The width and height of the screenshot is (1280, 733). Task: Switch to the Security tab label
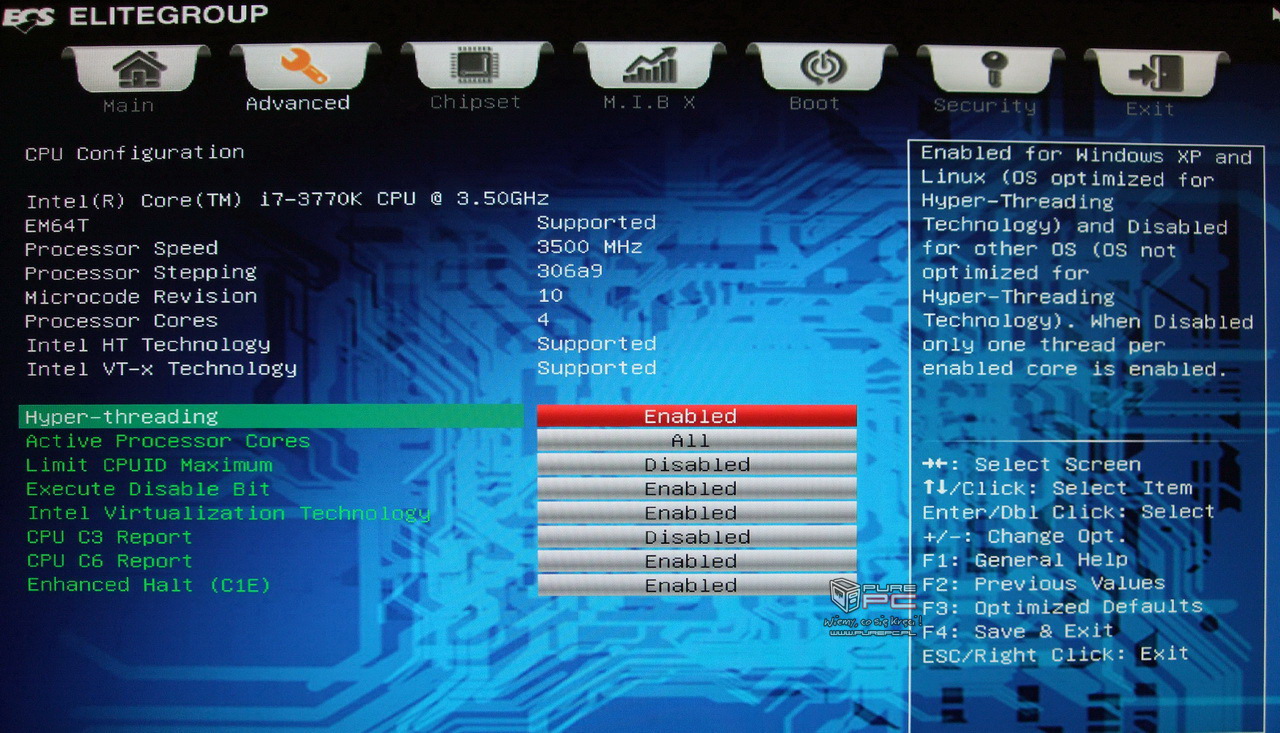(985, 105)
